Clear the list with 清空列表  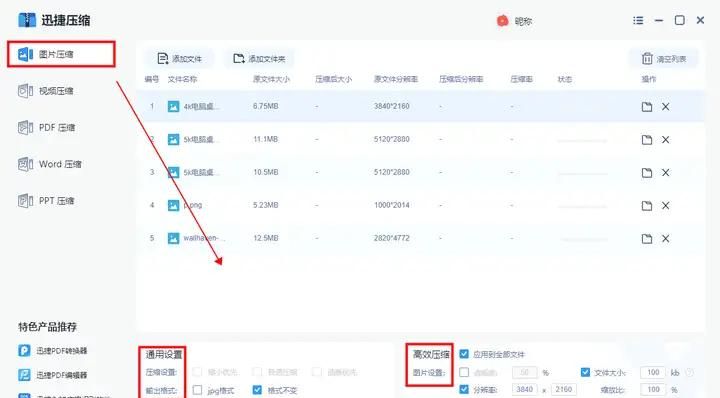[664, 59]
